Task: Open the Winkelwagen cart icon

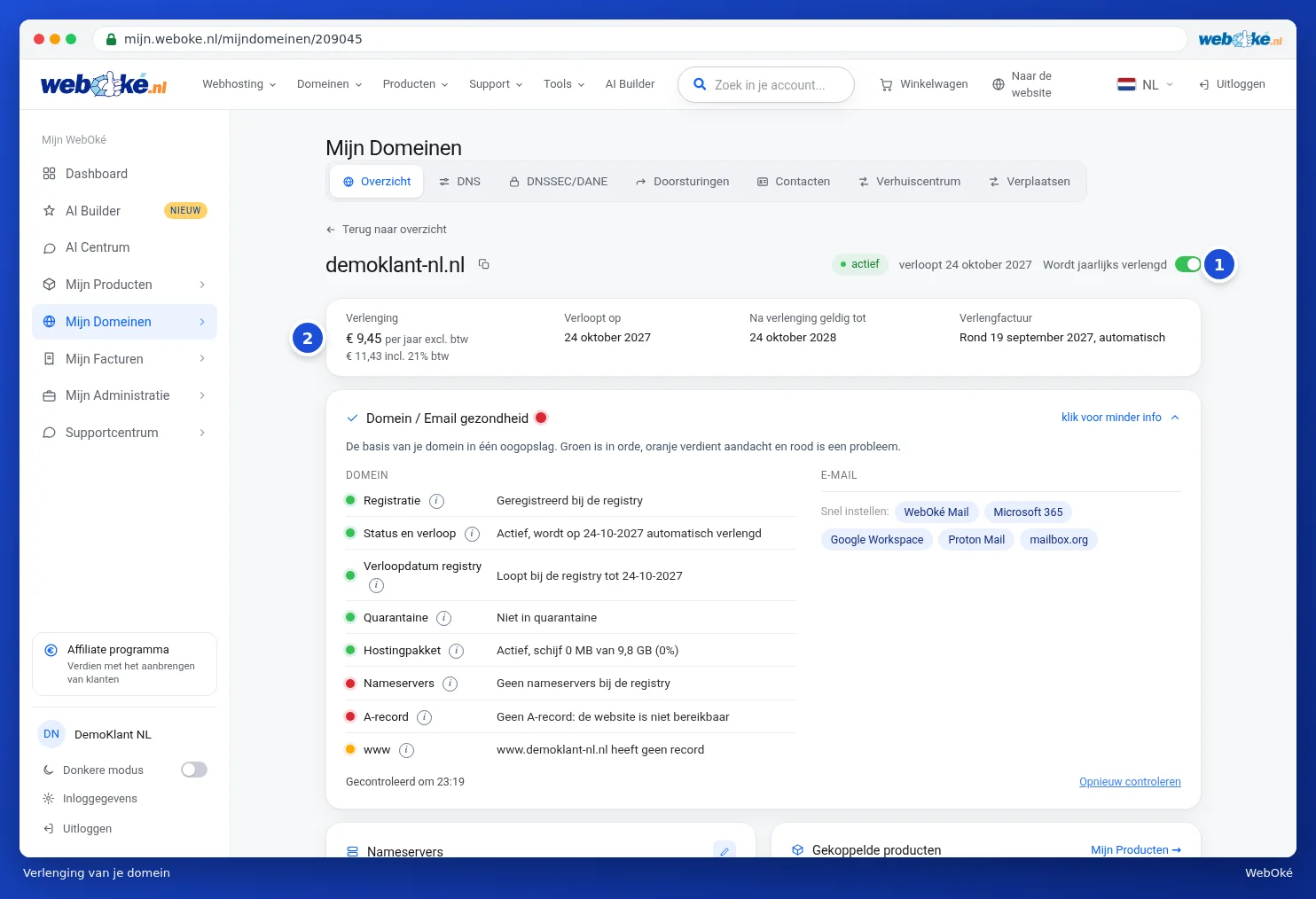Action: coord(886,84)
